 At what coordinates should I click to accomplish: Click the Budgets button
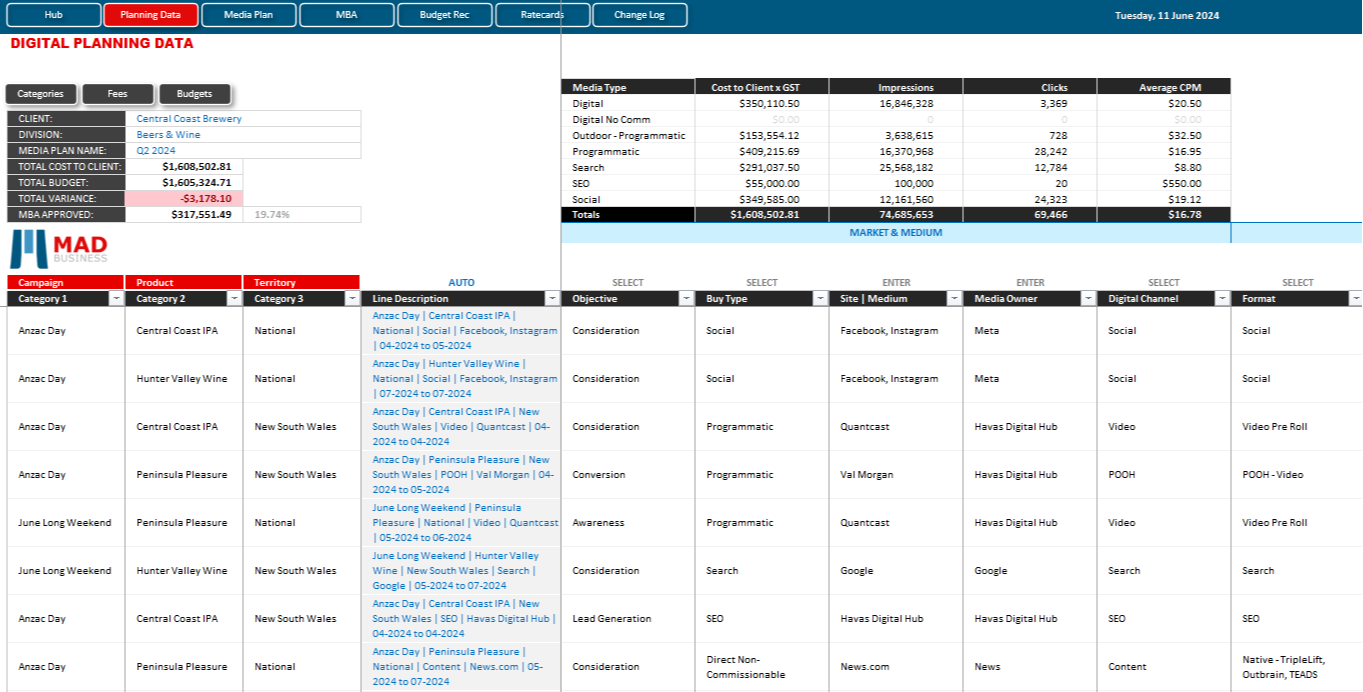click(x=195, y=94)
